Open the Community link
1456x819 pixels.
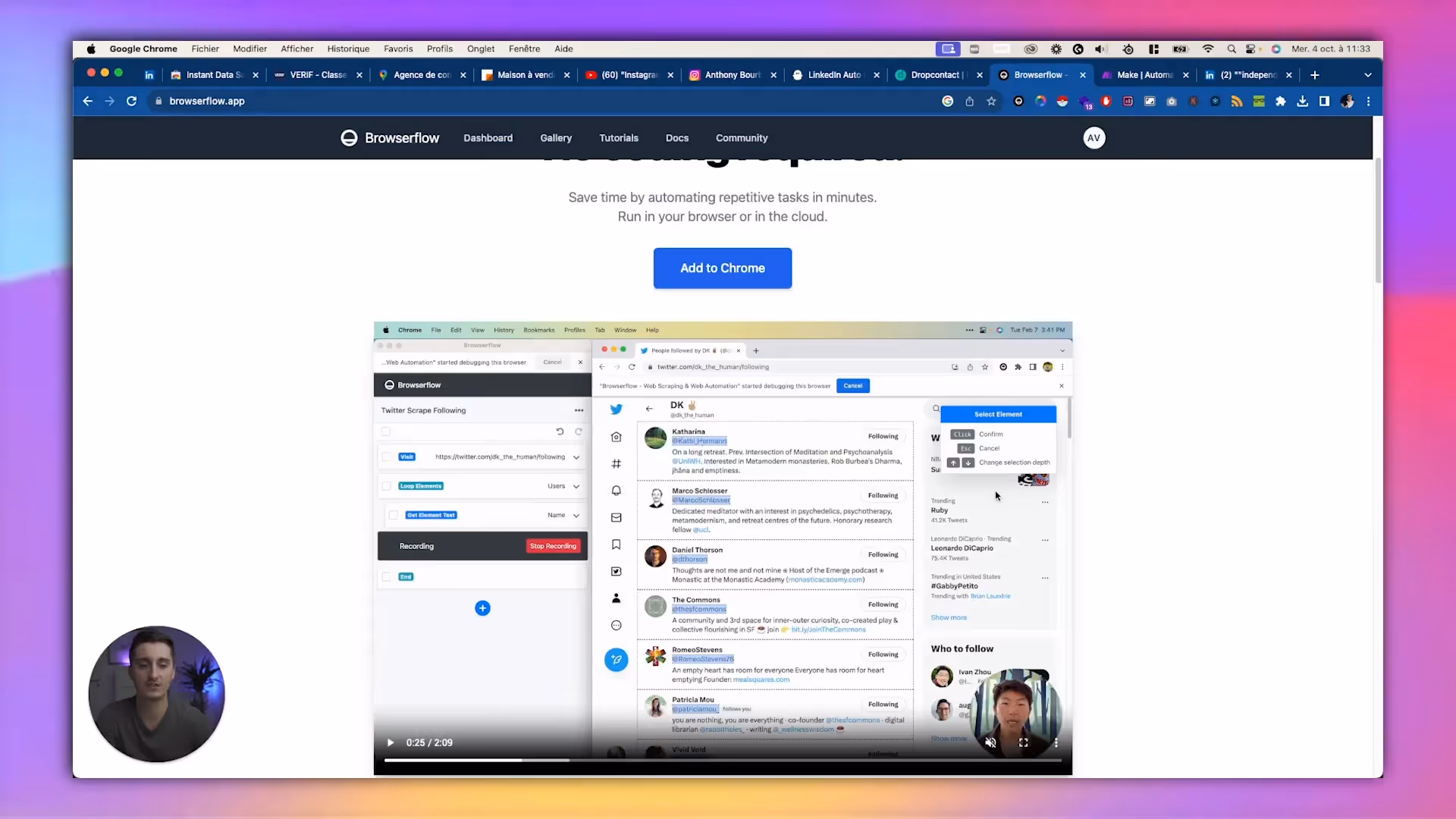(742, 138)
